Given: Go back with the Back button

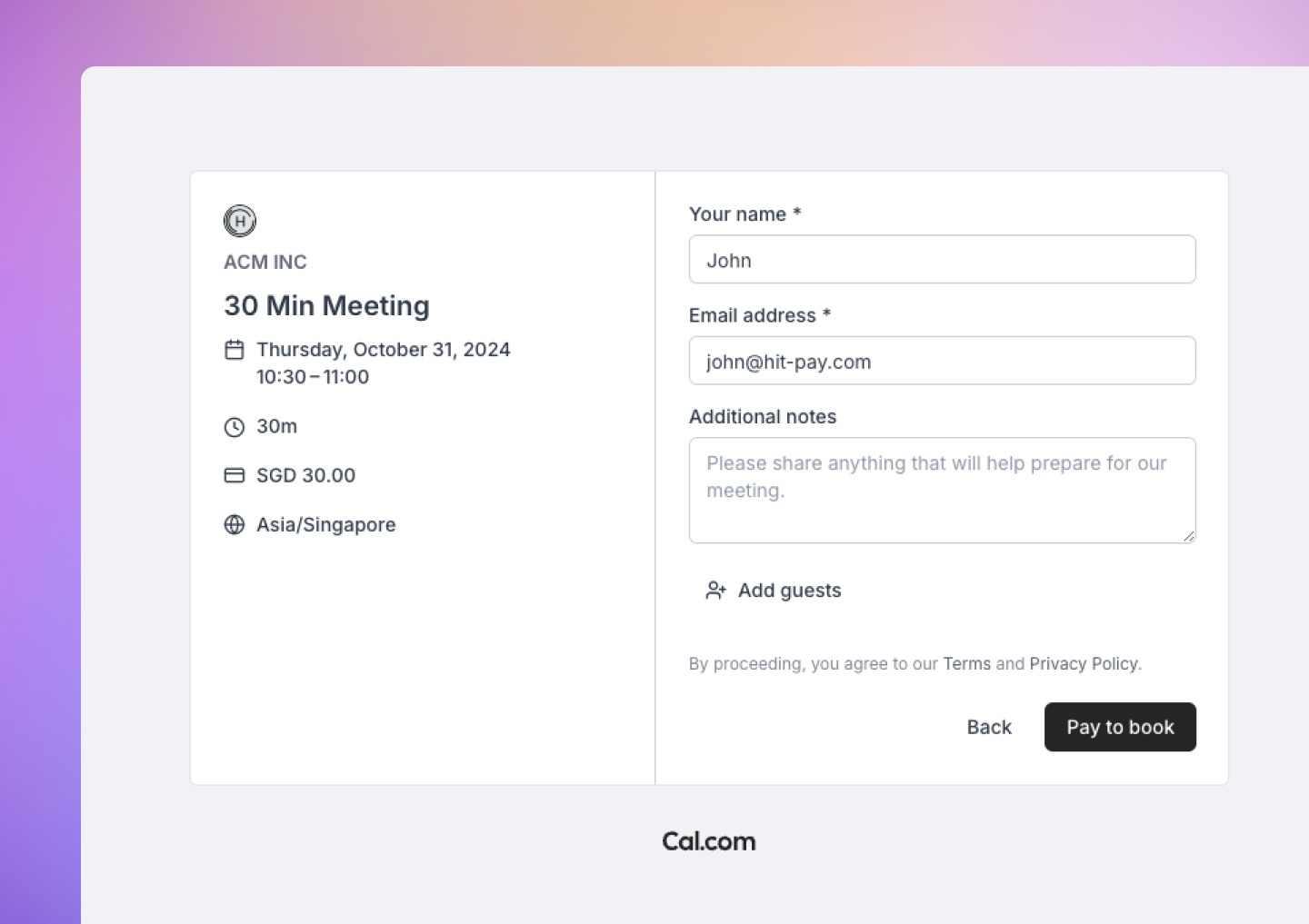Looking at the screenshot, I should click(989, 727).
